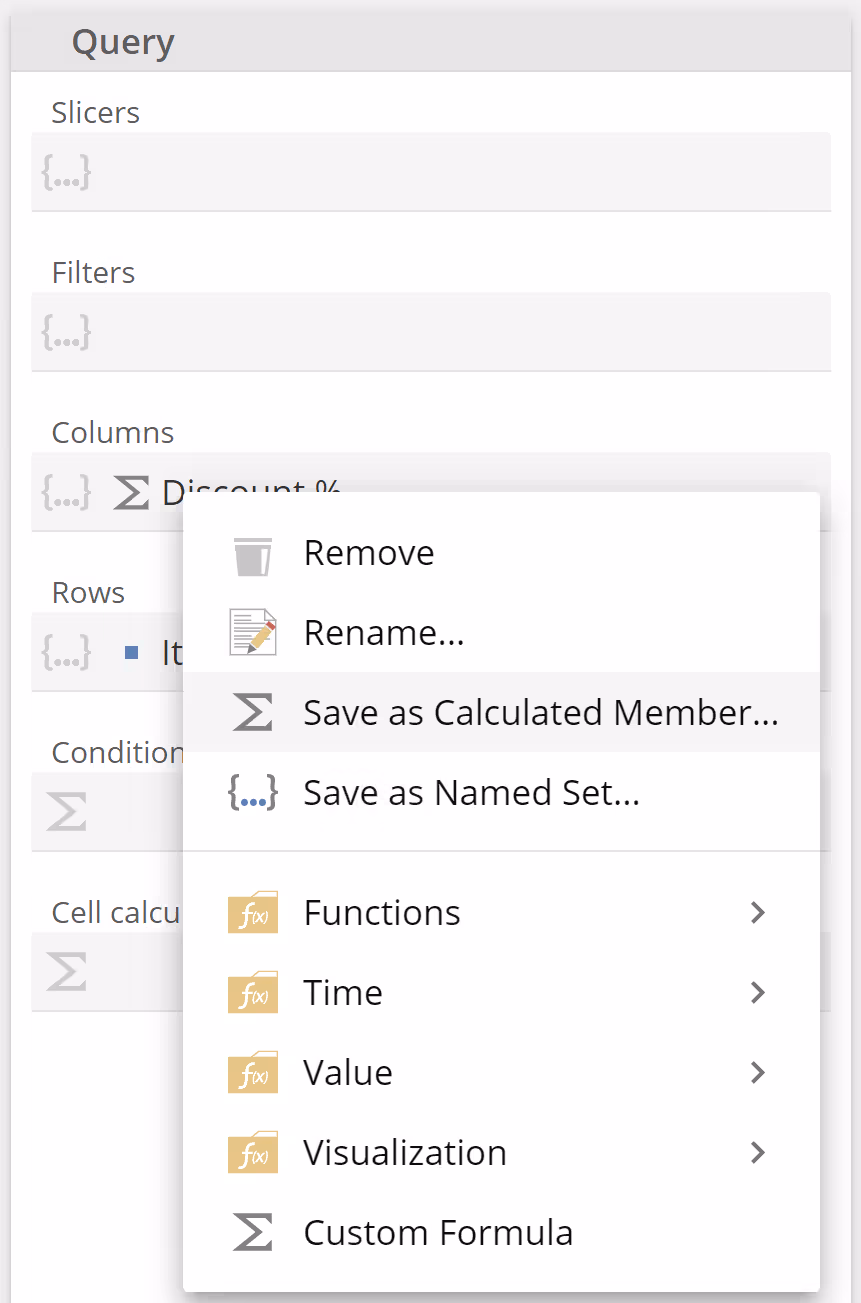Expand the Functions submenu arrow

tap(757, 912)
